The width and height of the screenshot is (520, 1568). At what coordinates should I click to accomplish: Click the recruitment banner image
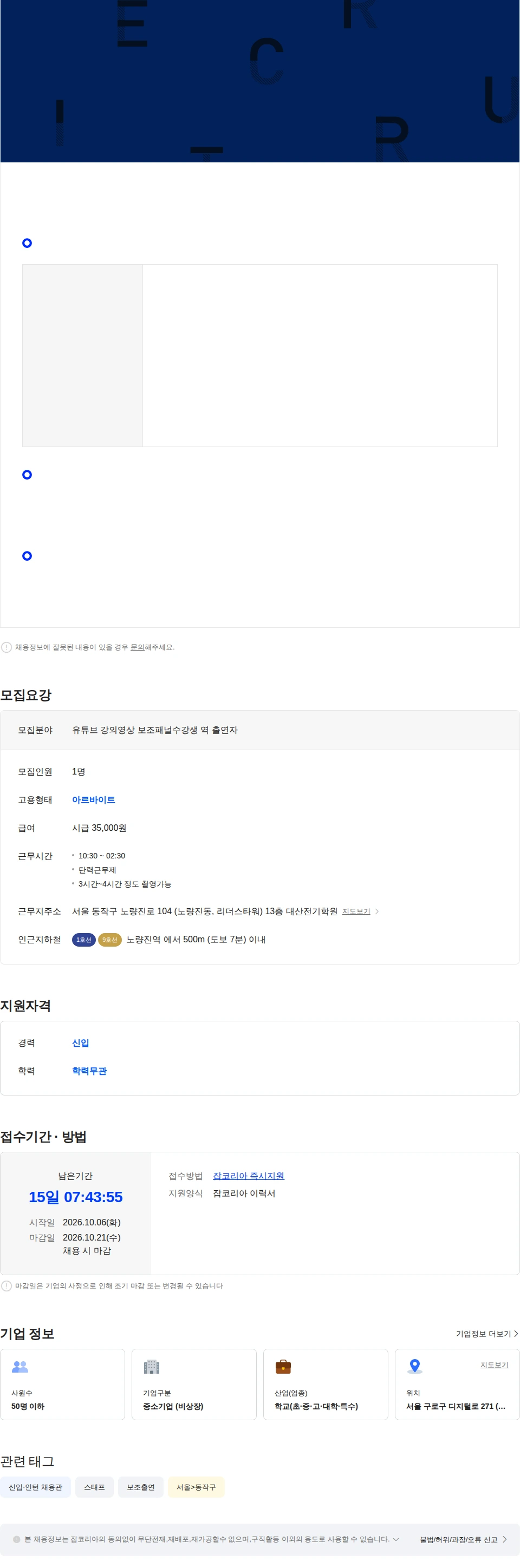(x=260, y=81)
